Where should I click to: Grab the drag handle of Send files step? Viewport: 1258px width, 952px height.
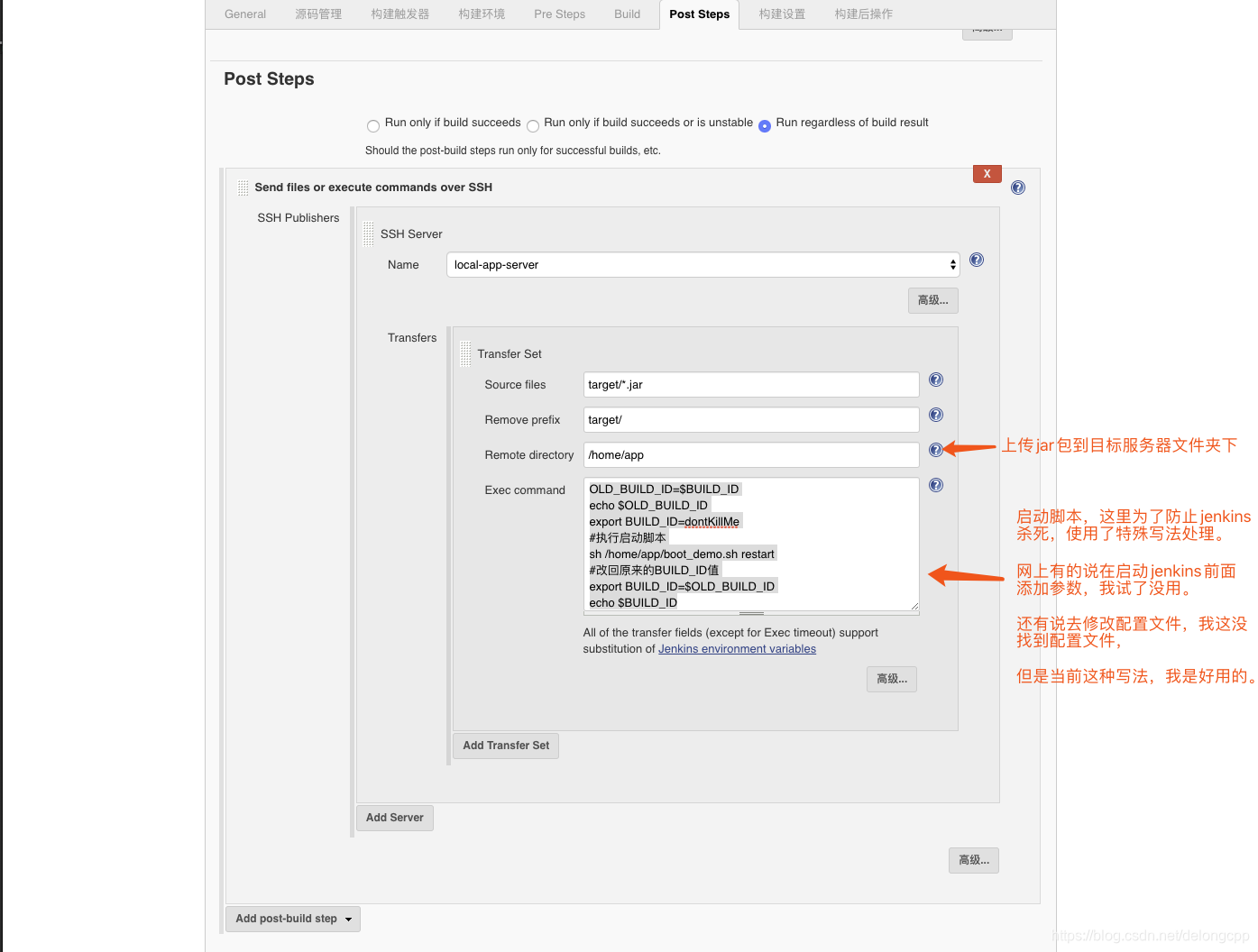(243, 188)
